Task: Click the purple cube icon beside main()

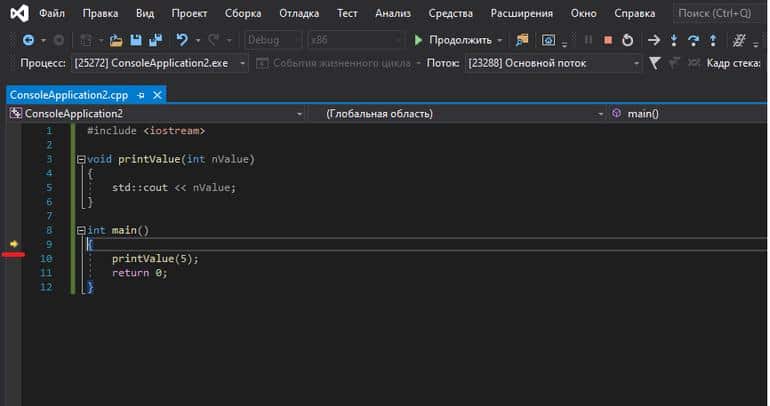Action: point(616,113)
